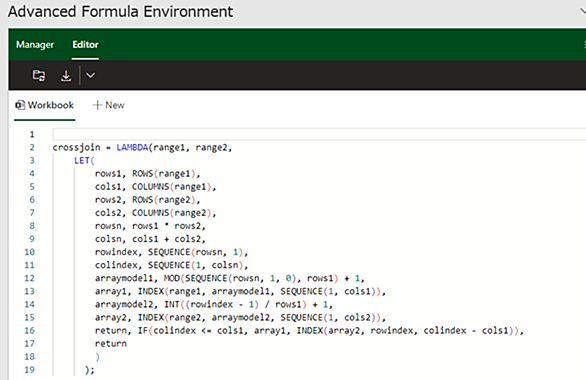The image size is (586, 380).
Task: Click the Advanced Formula Environment title
Action: pos(120,12)
